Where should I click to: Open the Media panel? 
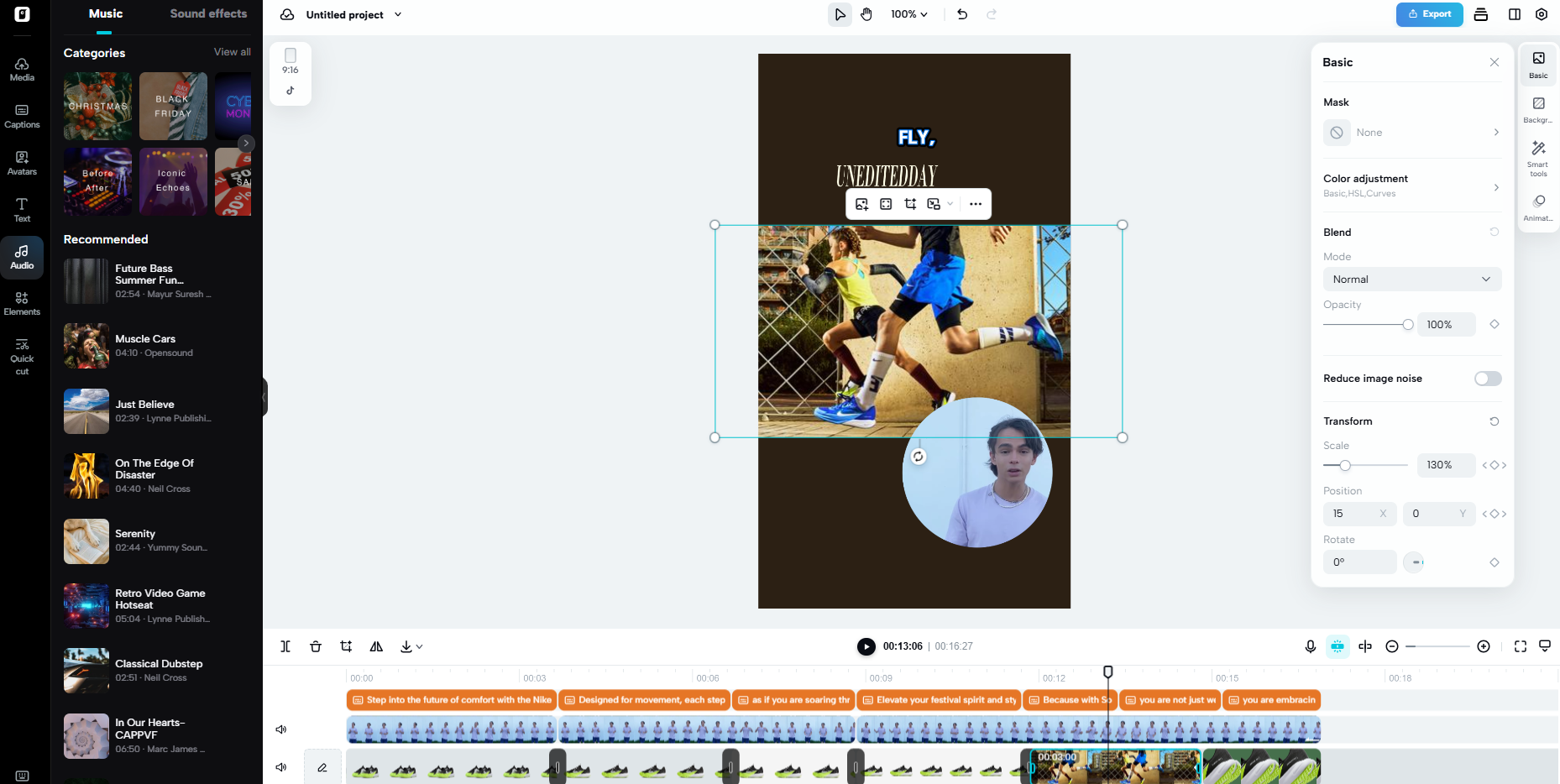tap(22, 70)
